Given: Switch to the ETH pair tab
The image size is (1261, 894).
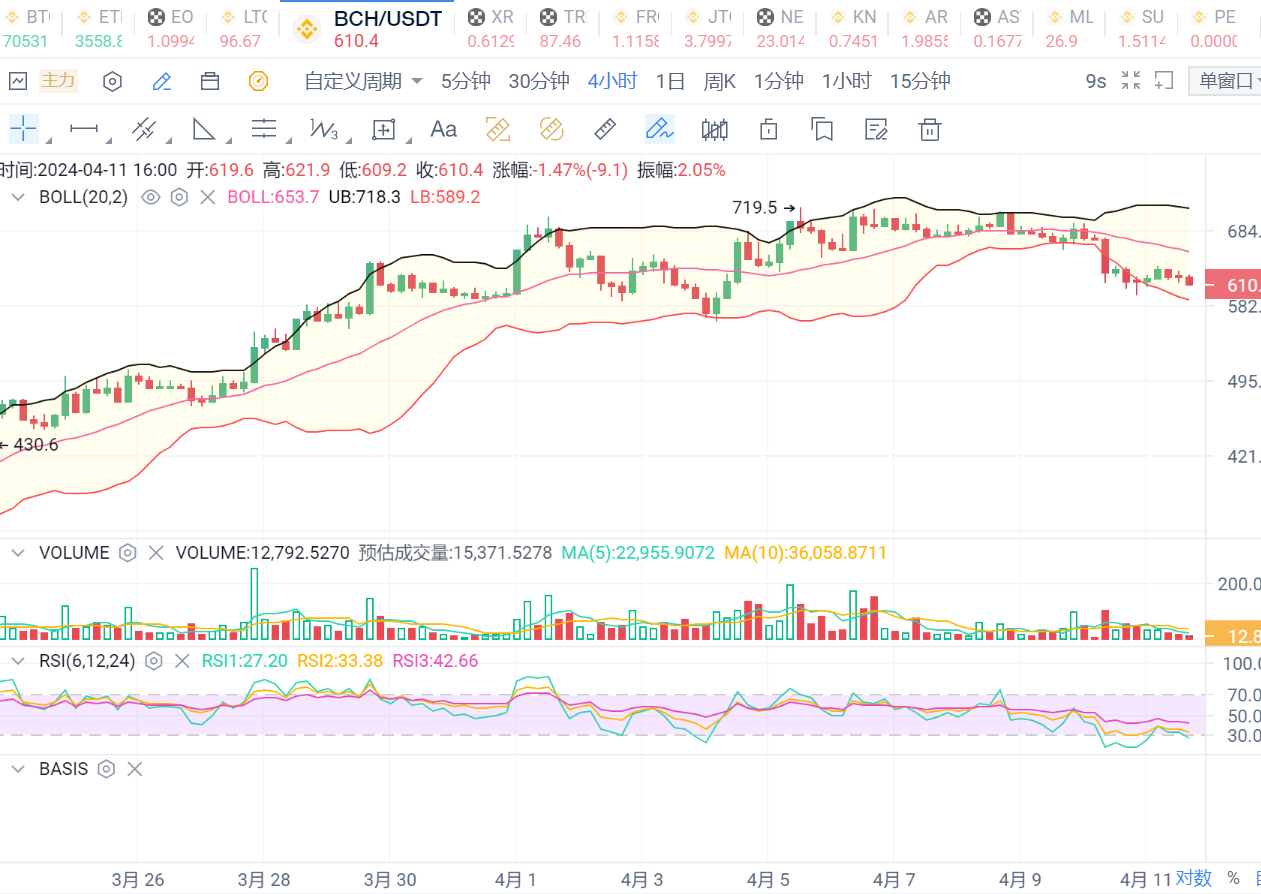Looking at the screenshot, I should coord(100,28).
